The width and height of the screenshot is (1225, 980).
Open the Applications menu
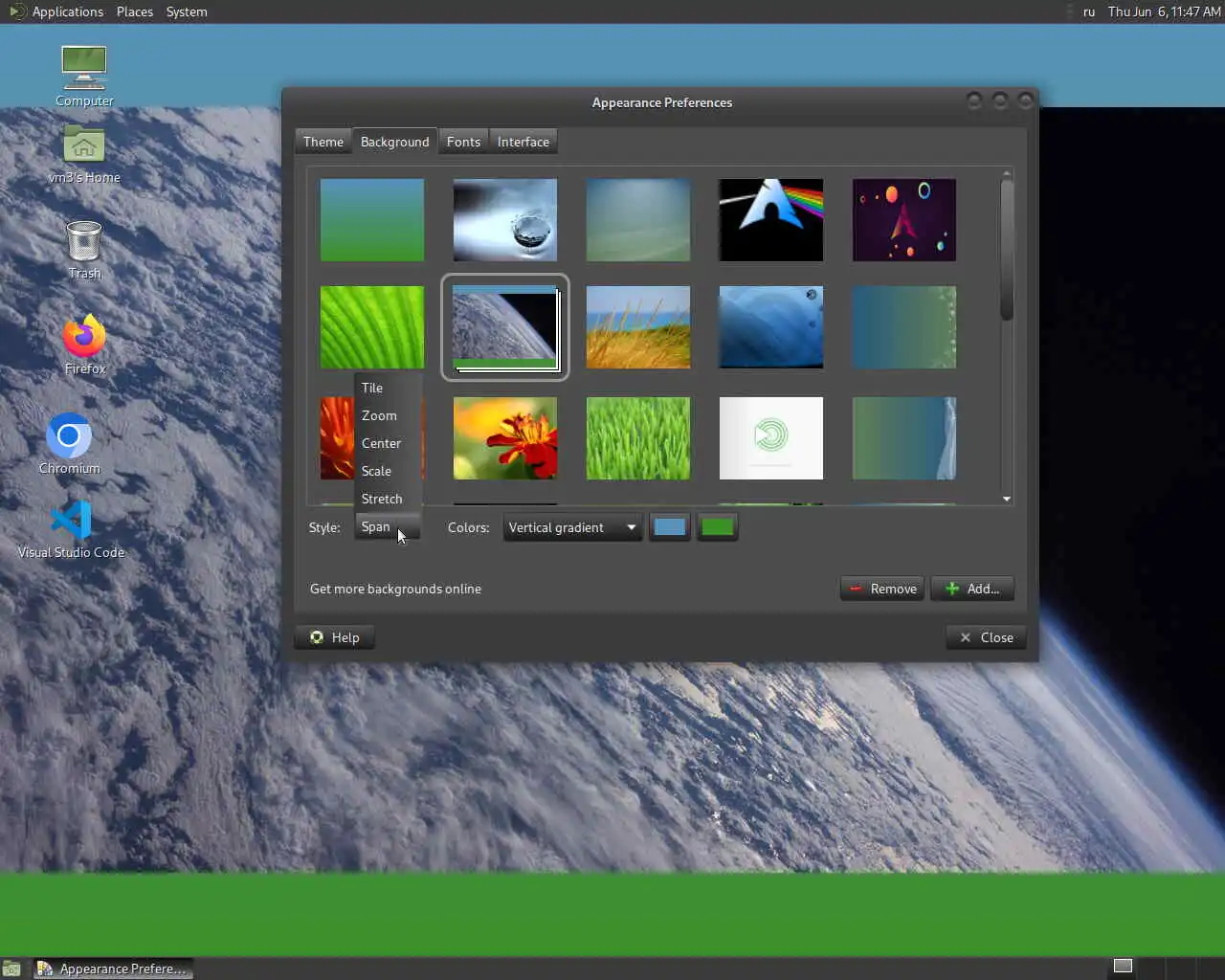click(56, 11)
